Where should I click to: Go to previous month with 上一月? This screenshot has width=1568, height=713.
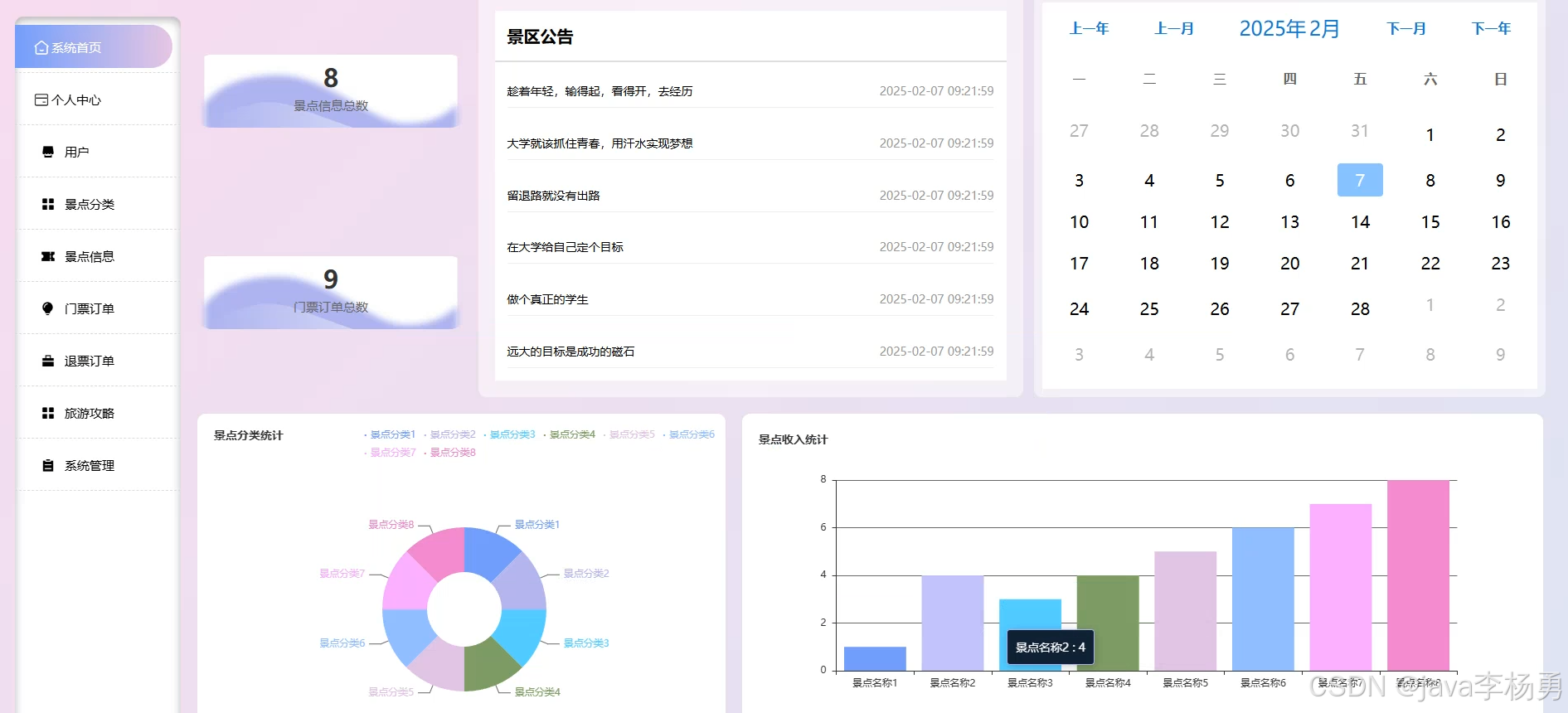pos(1174,29)
